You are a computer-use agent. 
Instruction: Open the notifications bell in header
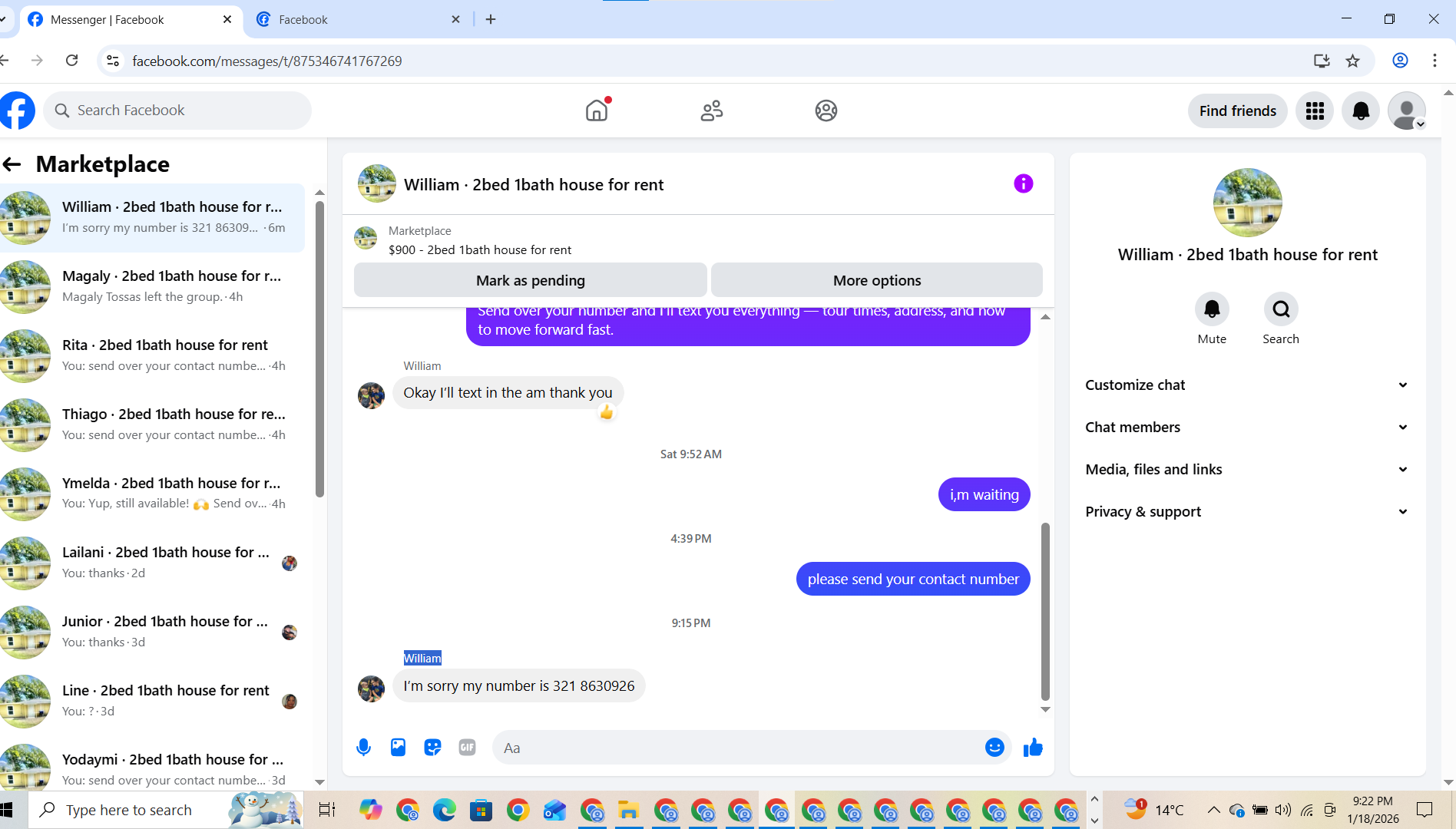pos(1361,111)
